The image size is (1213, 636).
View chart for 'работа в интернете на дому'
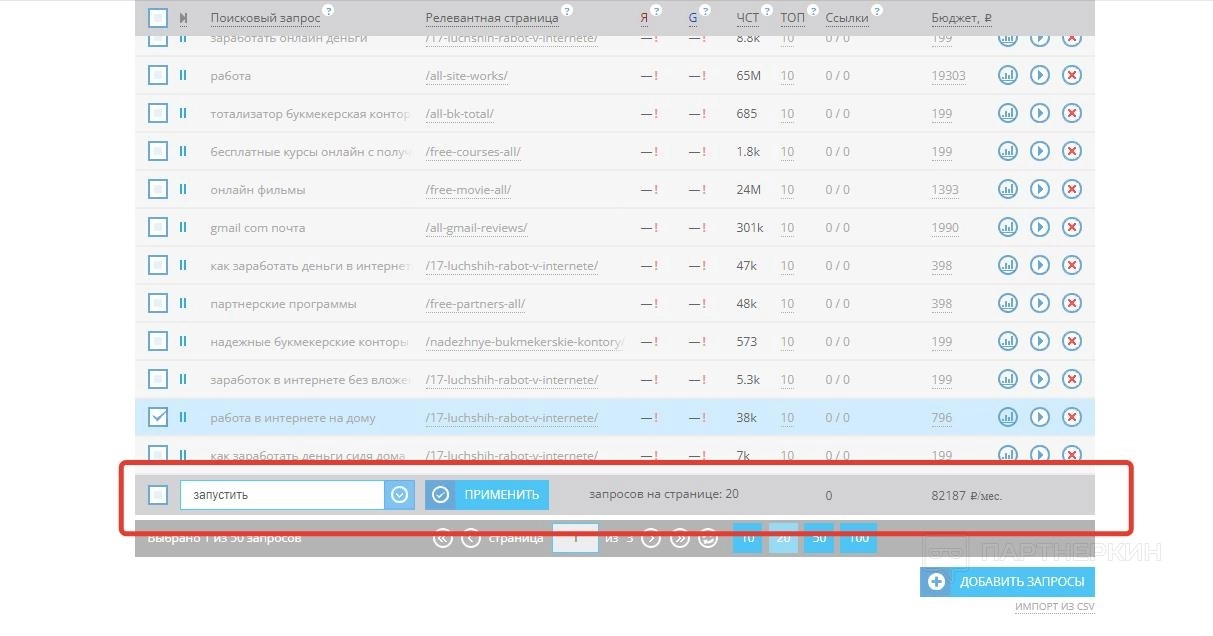[x=1007, y=417]
